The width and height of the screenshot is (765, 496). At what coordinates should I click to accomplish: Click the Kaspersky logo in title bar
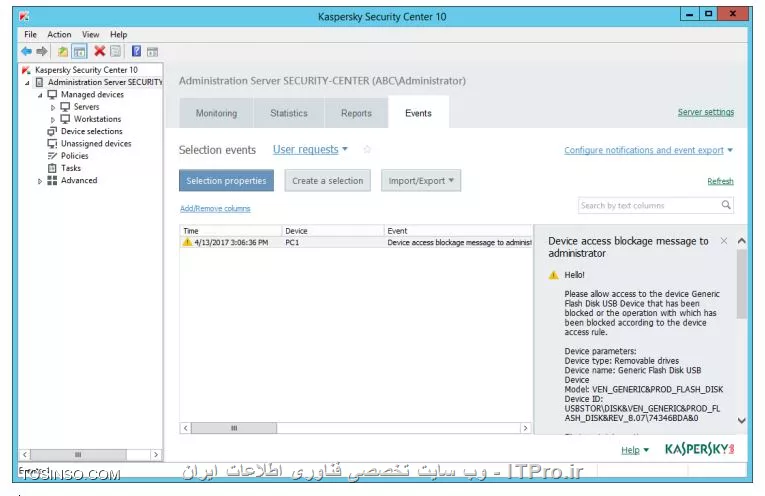coord(24,17)
